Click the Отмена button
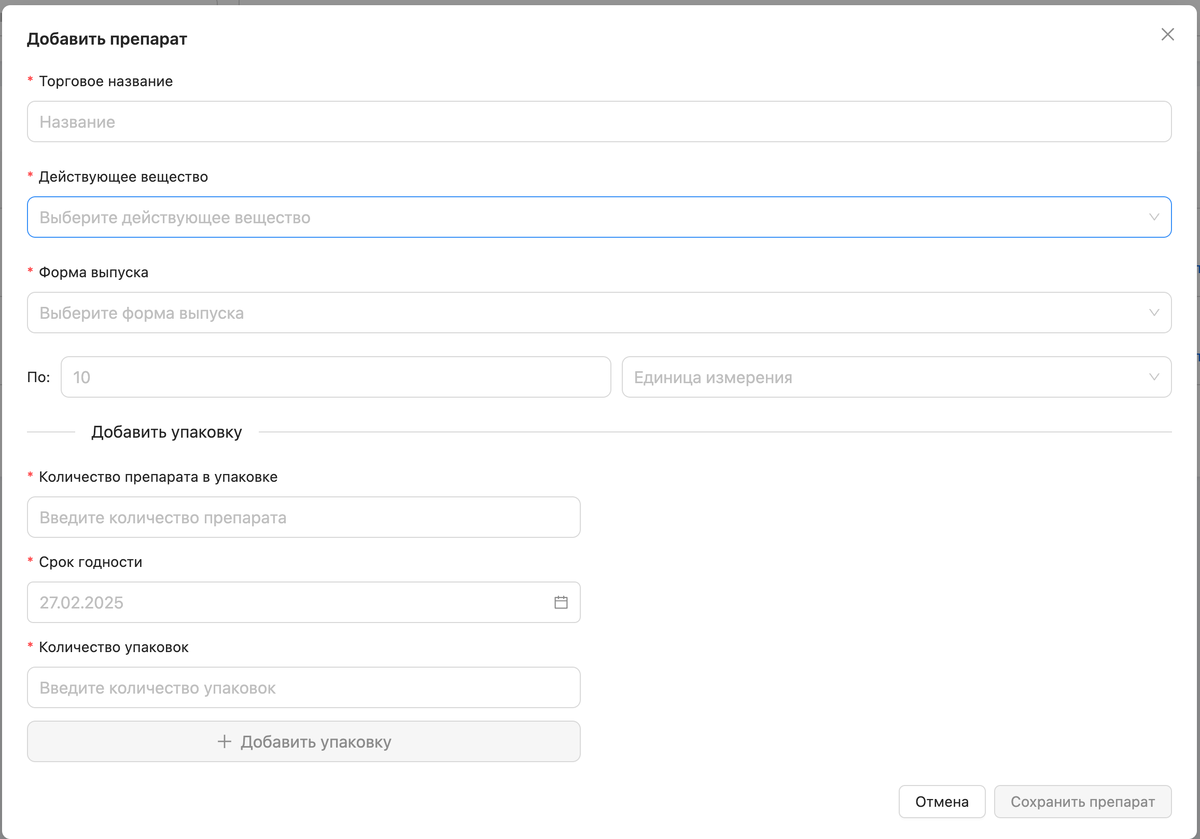Viewport: 1200px width, 839px height. click(x=941, y=802)
